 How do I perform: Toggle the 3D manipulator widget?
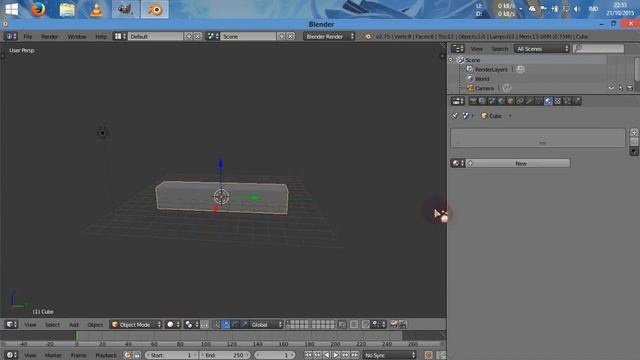tap(216, 324)
